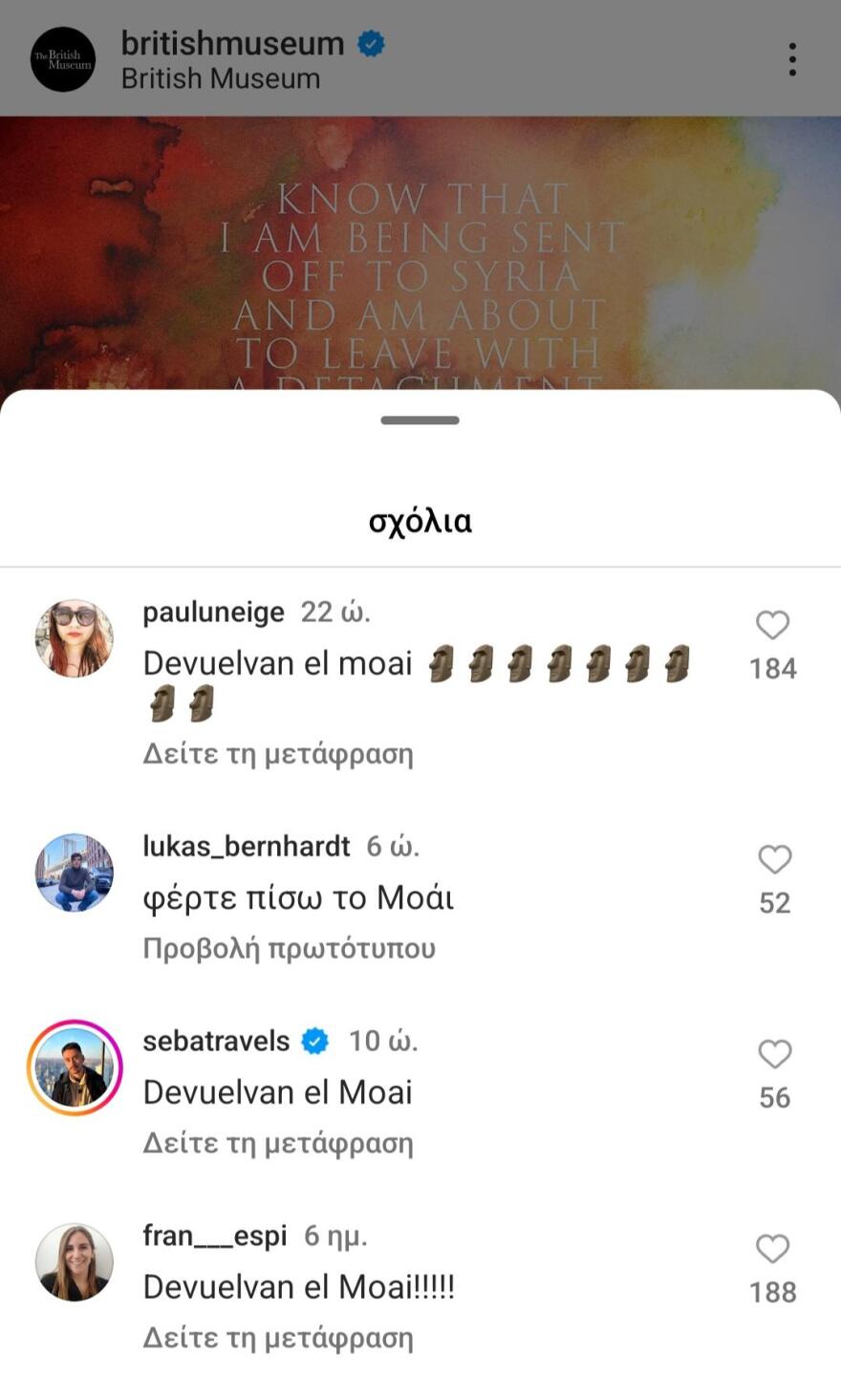The image size is (841, 1400).
Task: Open britishmuseum username link
Action: 232,43
